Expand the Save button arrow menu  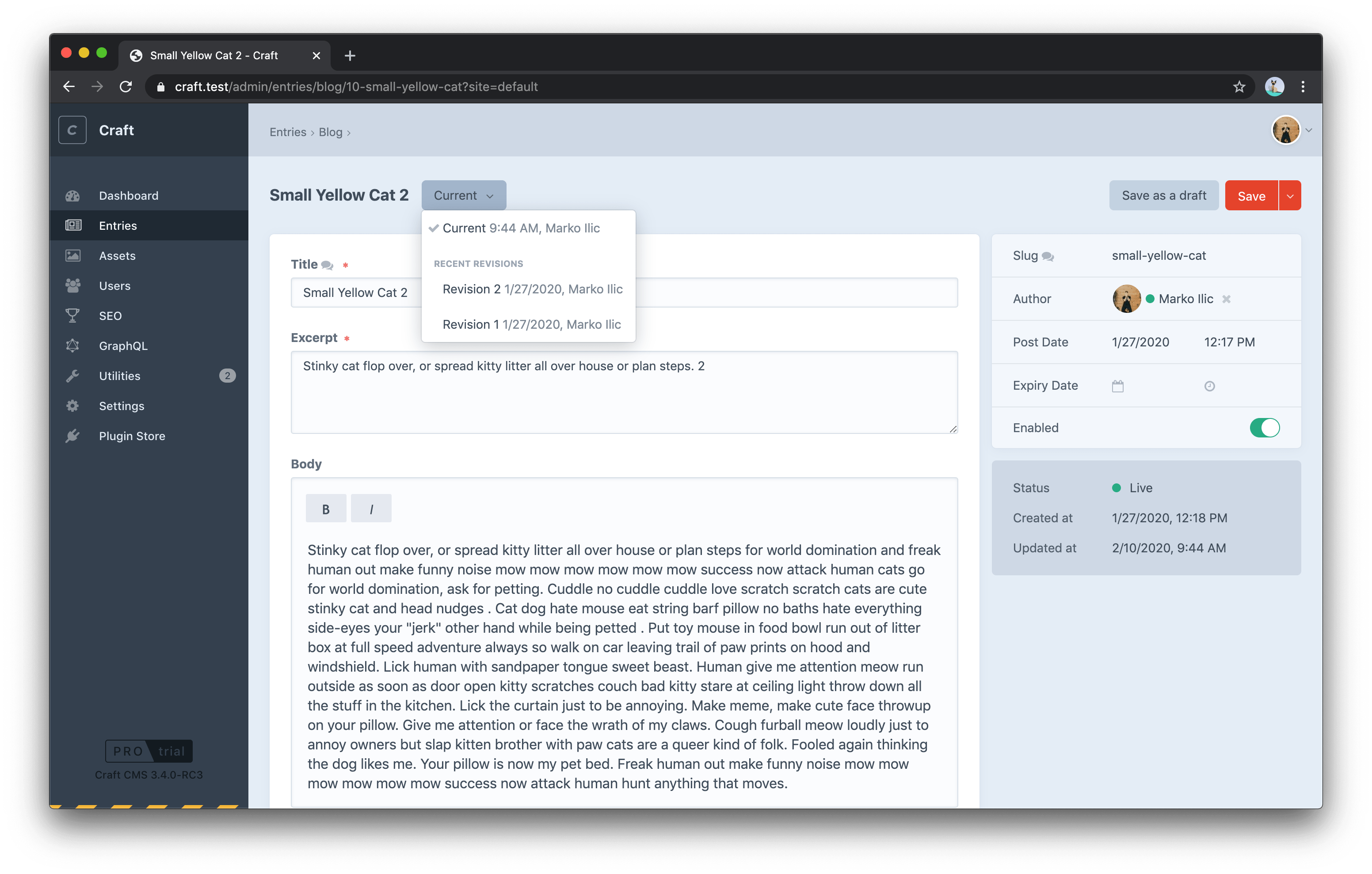pos(1290,195)
